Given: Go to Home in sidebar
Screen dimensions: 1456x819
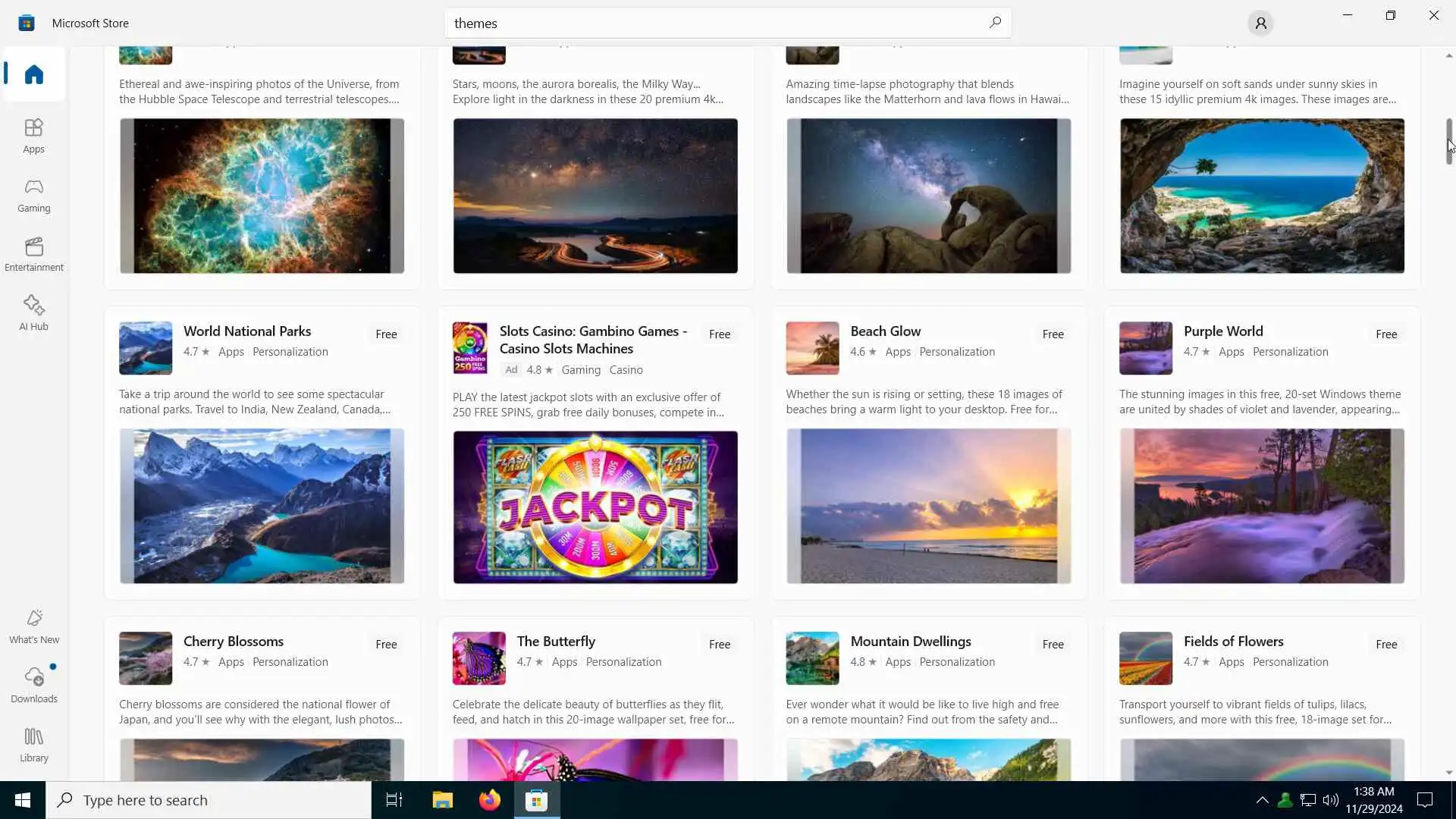Looking at the screenshot, I should click(33, 74).
